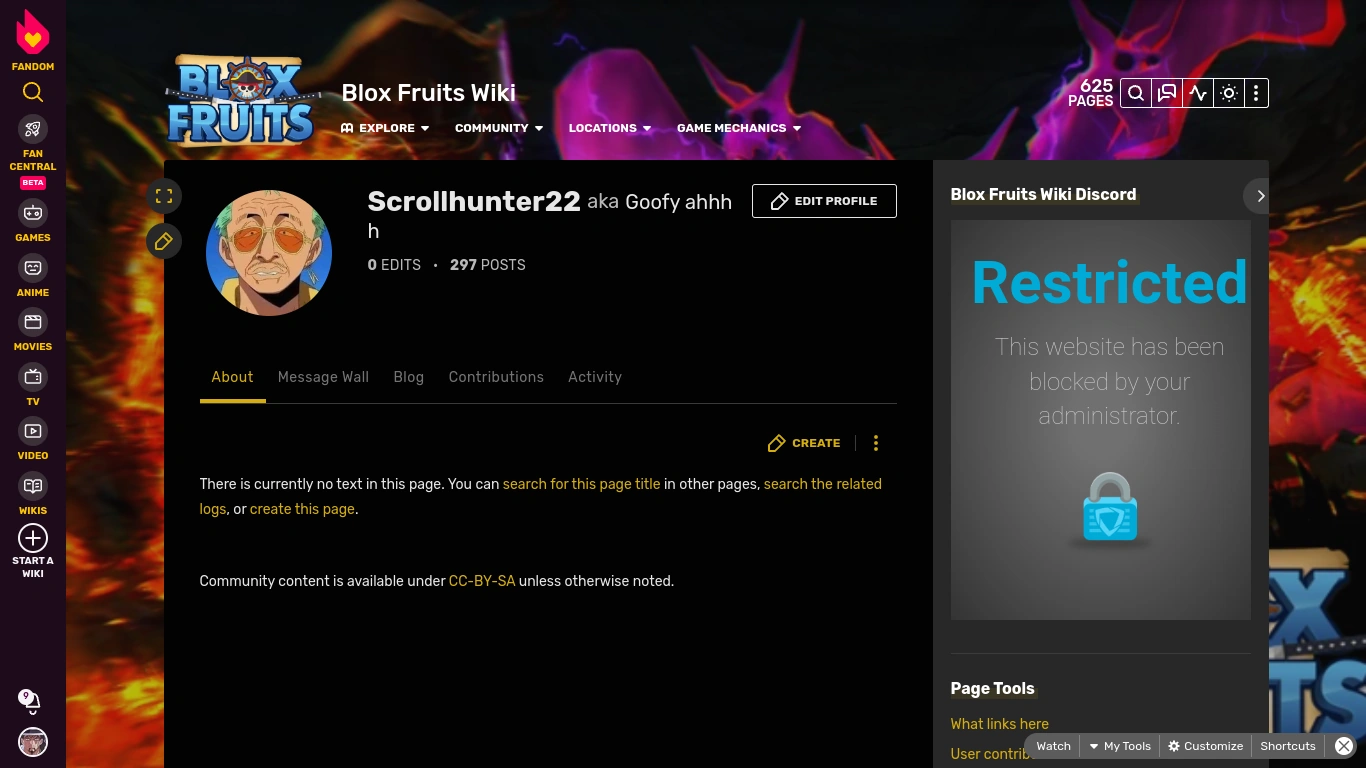
Task: Expand the Explore dropdown menu
Action: point(385,128)
